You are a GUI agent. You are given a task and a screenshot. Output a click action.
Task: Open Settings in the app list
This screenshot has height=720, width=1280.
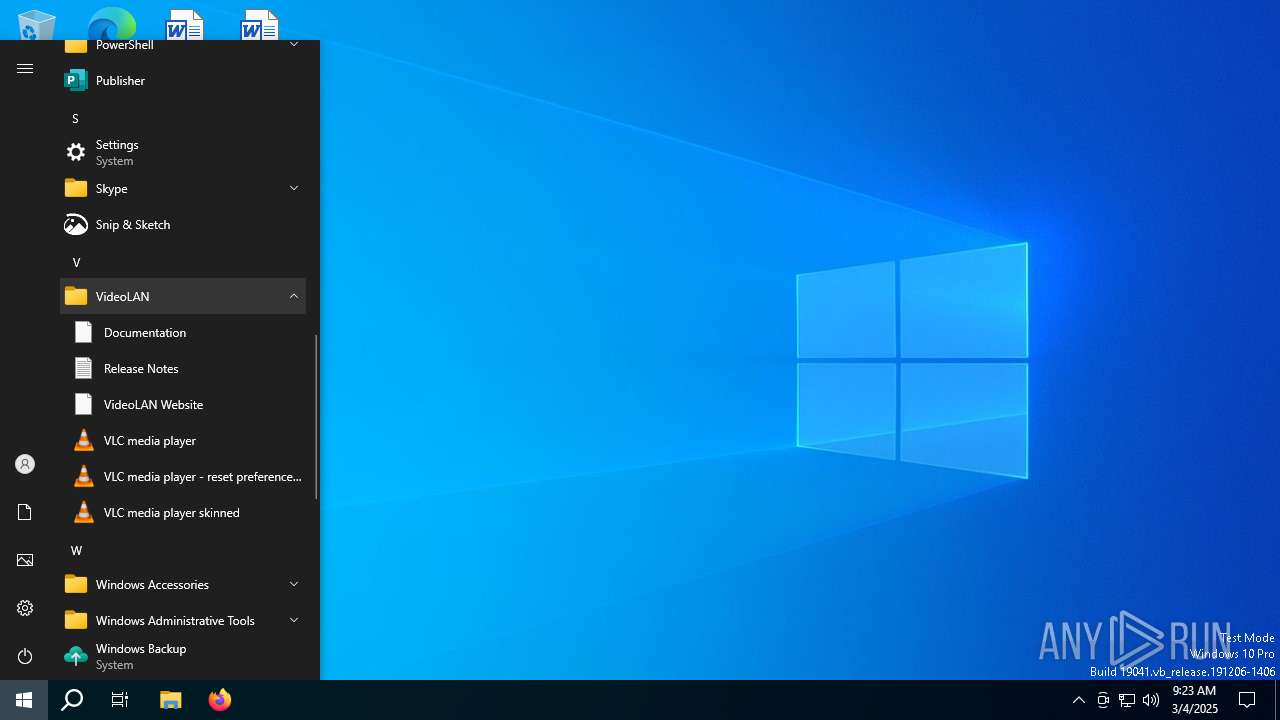[183, 152]
